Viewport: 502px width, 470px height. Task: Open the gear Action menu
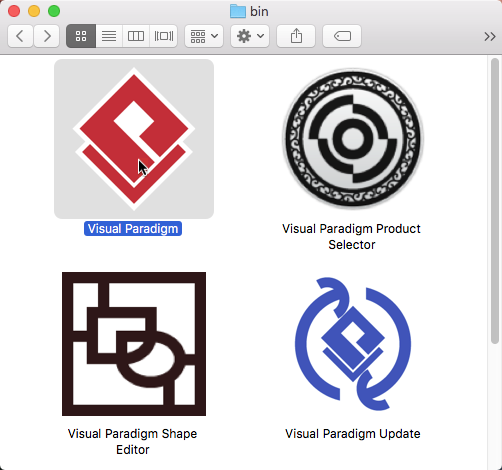[250, 36]
